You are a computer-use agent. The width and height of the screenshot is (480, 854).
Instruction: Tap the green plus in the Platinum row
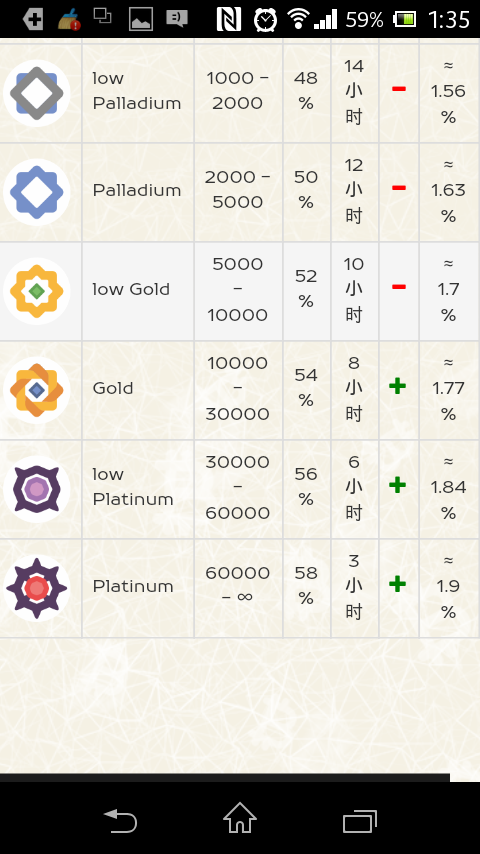coord(398,584)
